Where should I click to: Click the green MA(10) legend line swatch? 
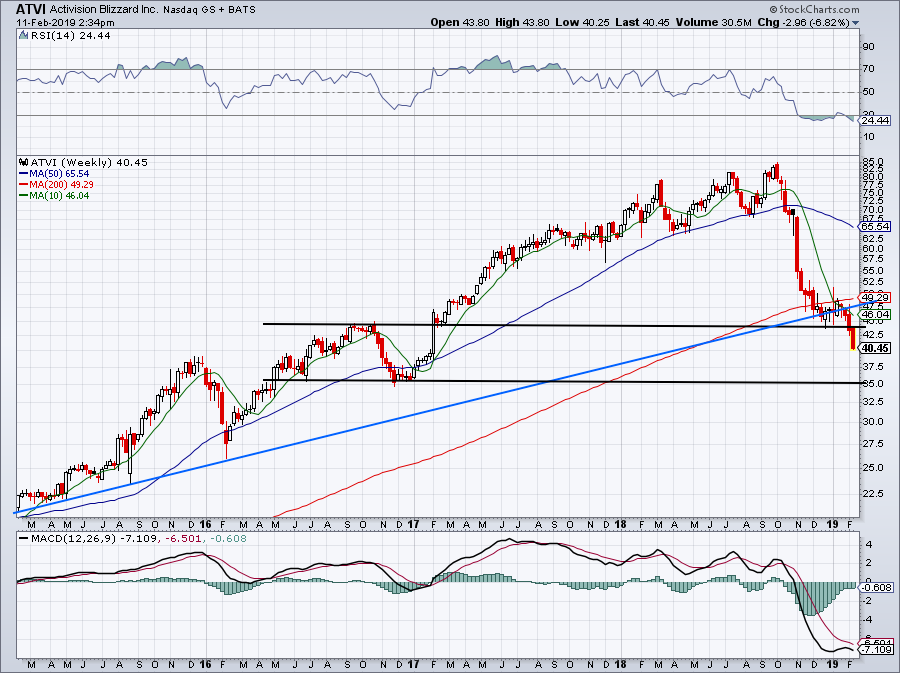[x=24, y=196]
